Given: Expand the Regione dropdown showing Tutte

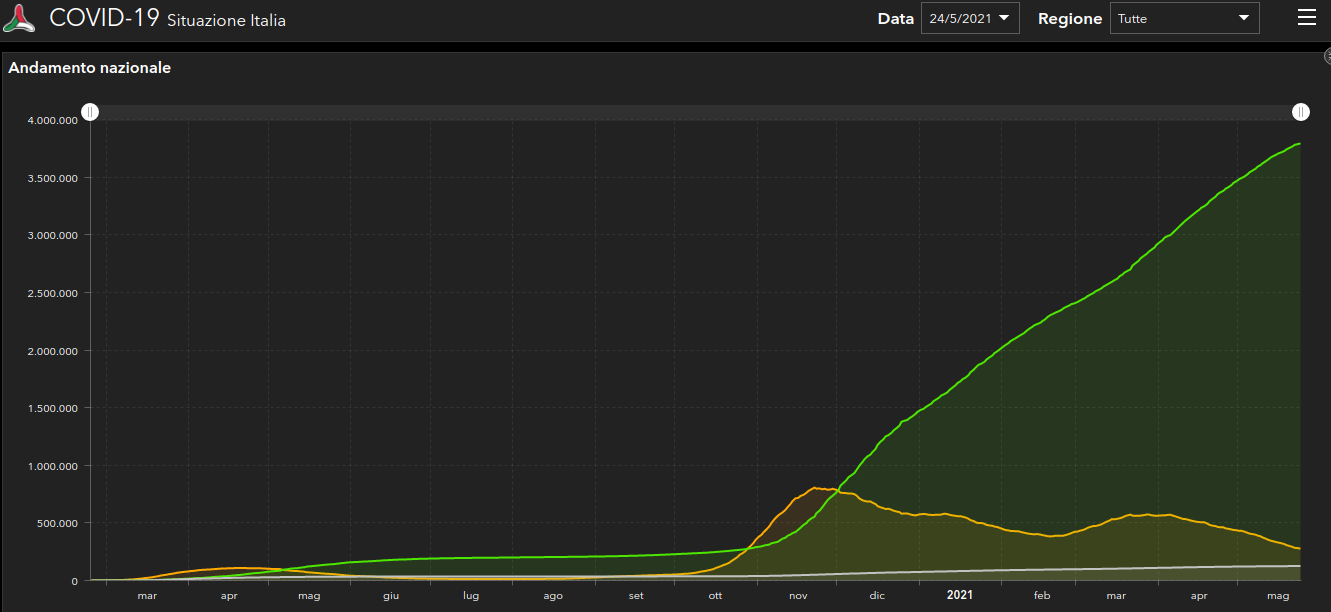Looking at the screenshot, I should tap(1184, 18).
